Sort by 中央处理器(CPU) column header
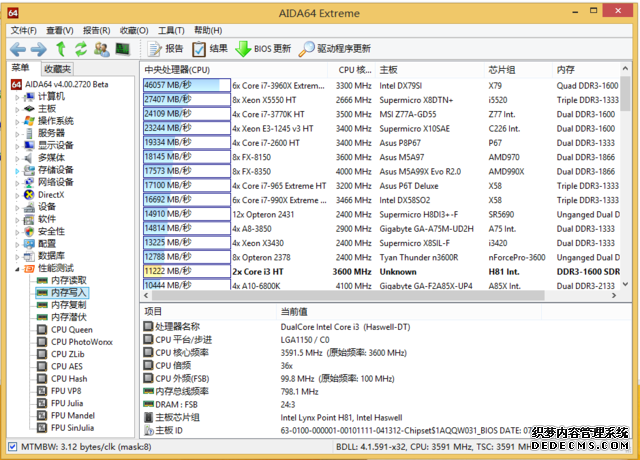Image resolution: width=640 pixels, height=460 pixels. 234,70
